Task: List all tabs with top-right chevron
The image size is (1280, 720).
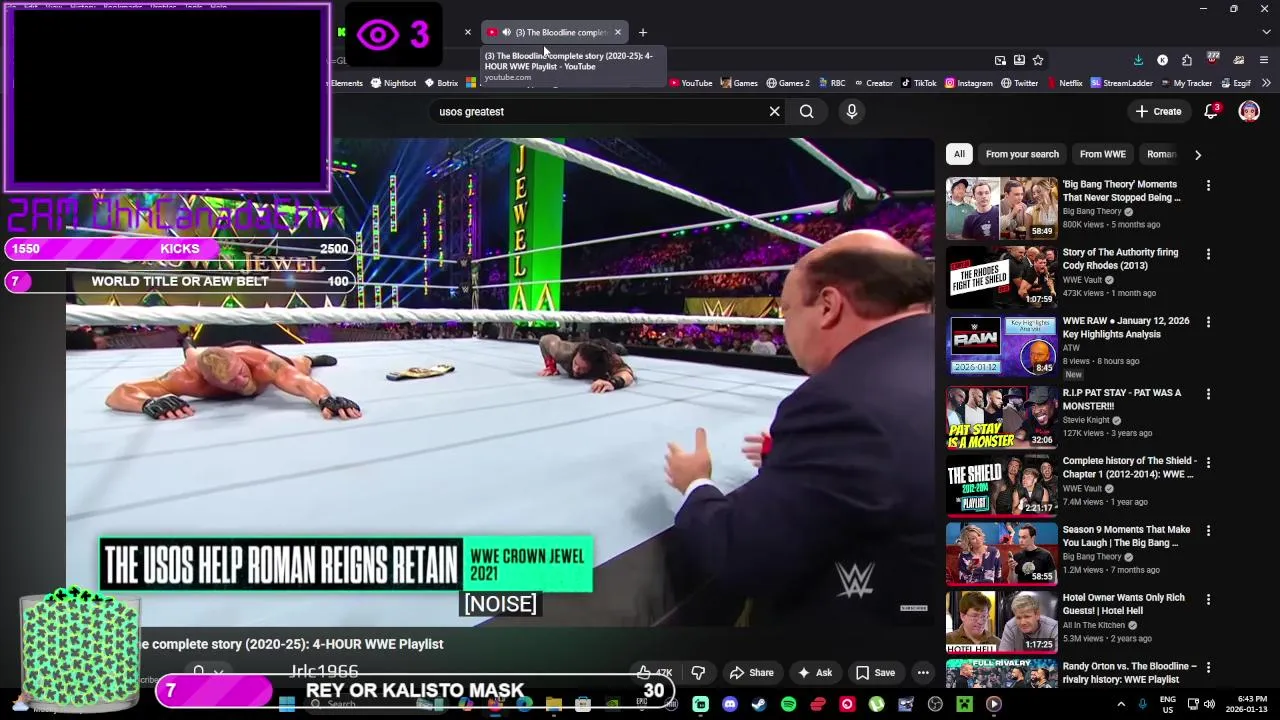Action: point(1265,32)
